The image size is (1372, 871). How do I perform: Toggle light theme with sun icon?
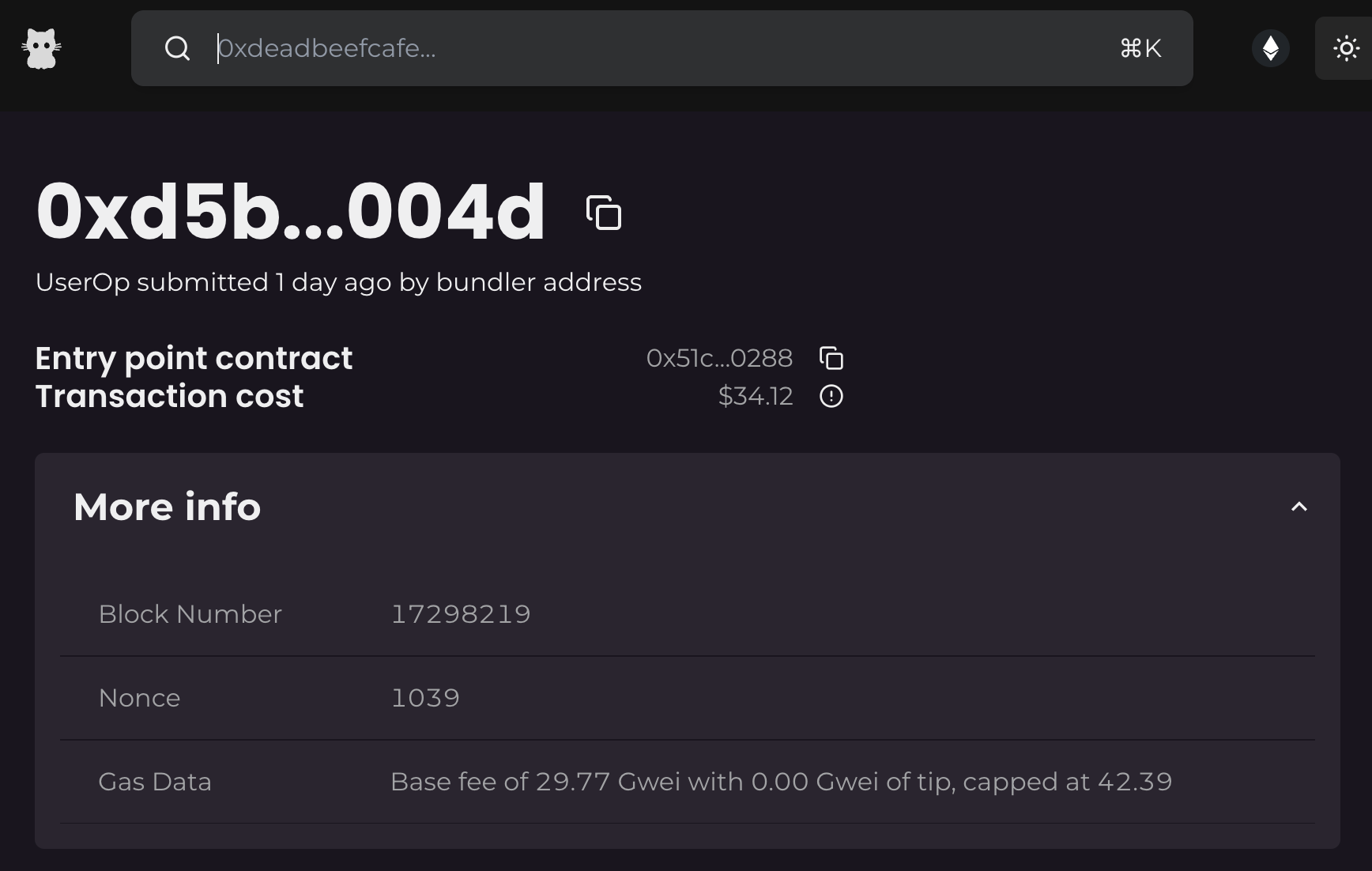1346,49
